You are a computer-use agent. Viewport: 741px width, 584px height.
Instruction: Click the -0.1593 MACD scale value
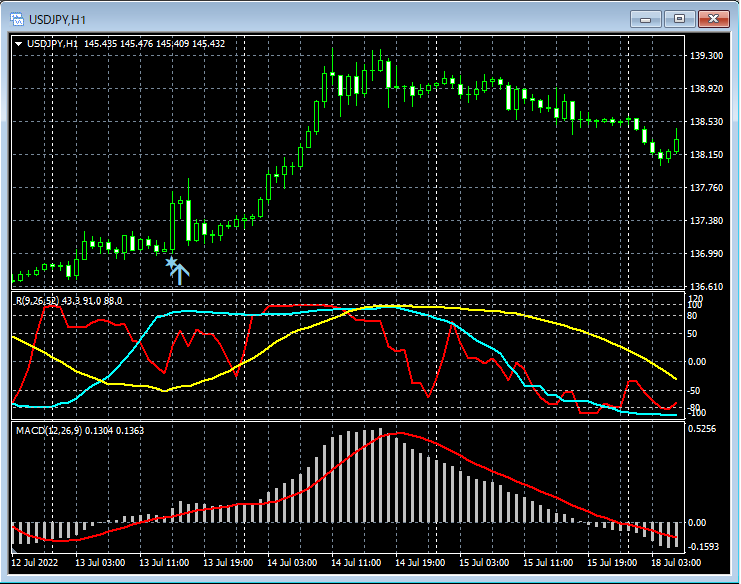[705, 547]
